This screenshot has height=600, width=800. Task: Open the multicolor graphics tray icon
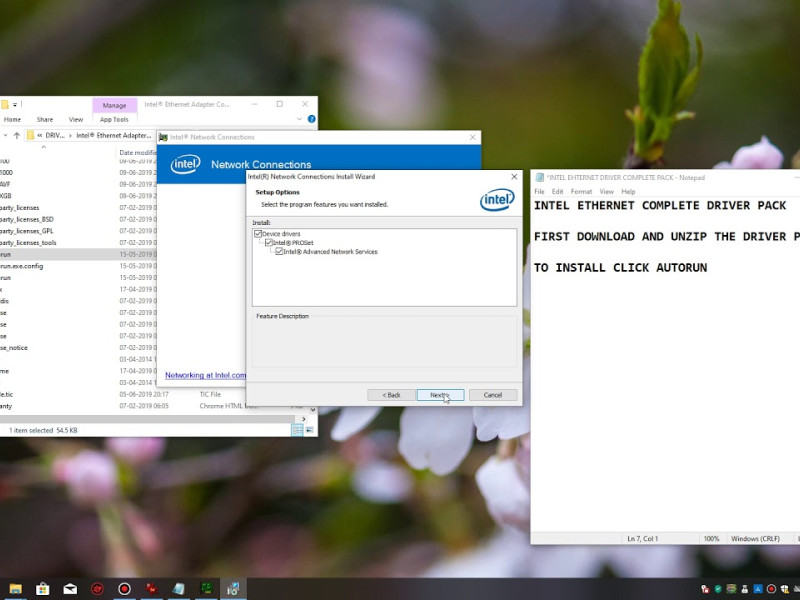732,589
